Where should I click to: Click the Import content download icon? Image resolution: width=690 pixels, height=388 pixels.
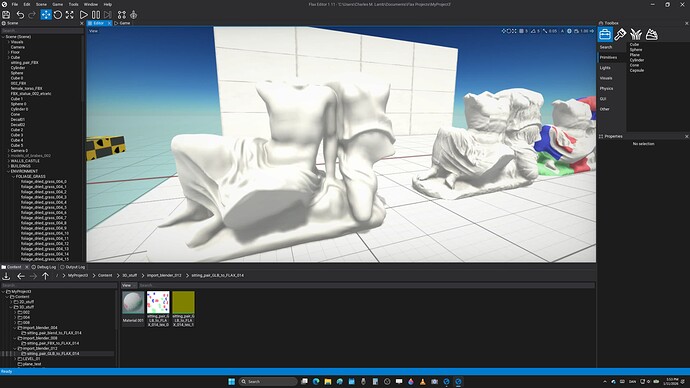coord(6,276)
